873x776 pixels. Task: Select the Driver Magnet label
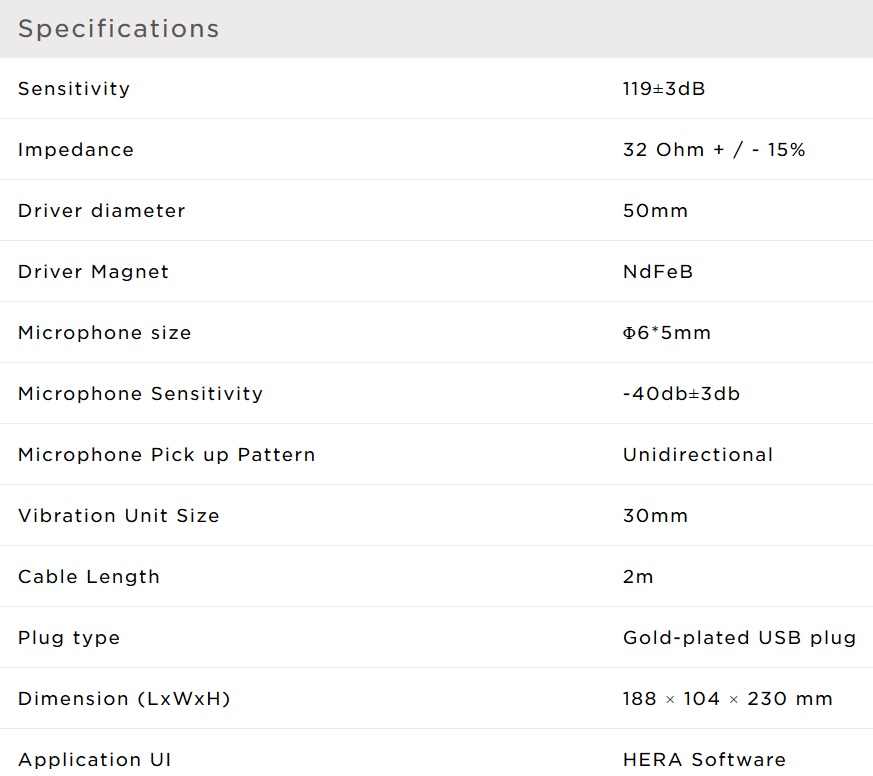pyautogui.click(x=94, y=272)
